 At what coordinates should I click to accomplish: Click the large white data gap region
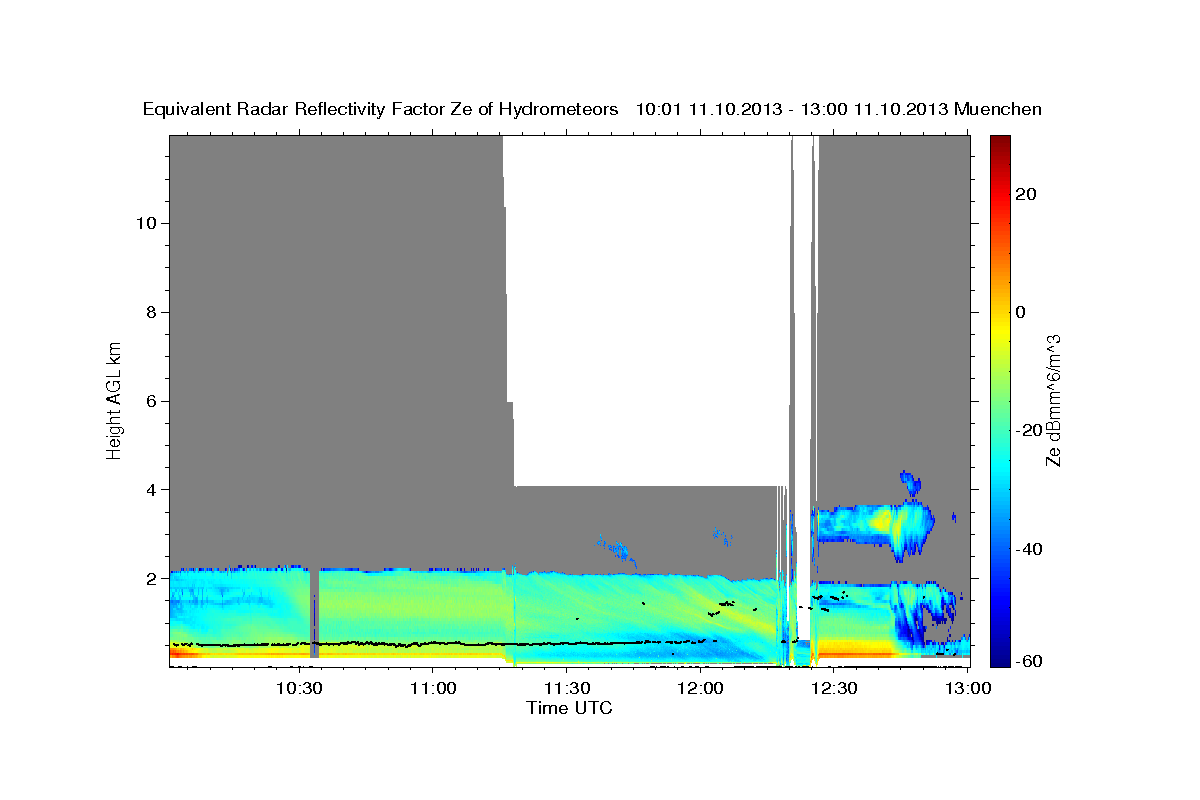coord(650,310)
